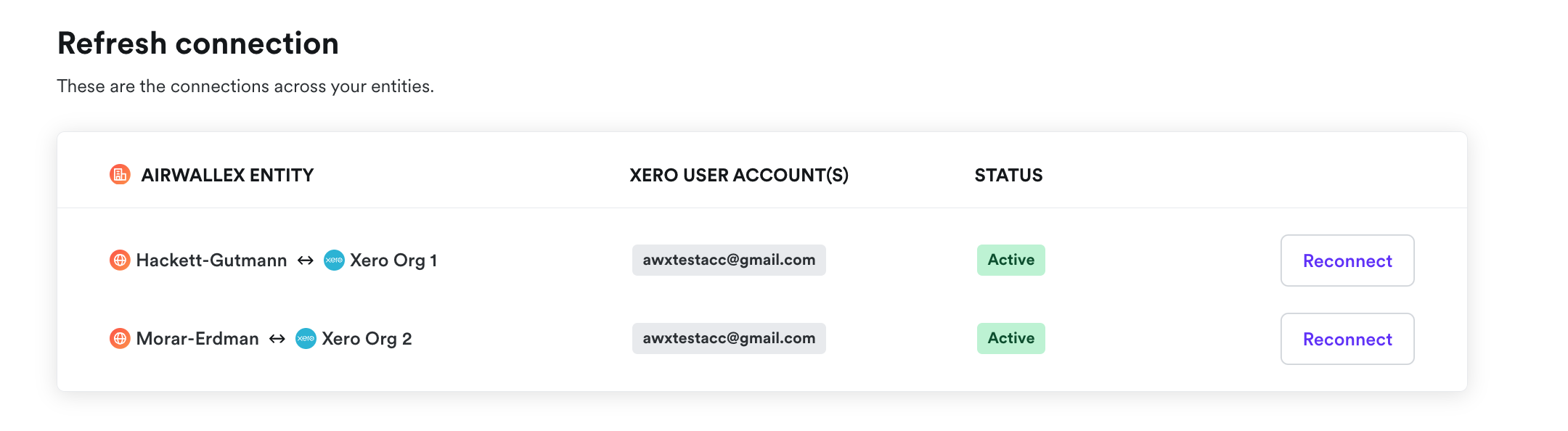Click the Hackett-Gutmann entity name
Viewport: 1568px width, 431px height.
point(211,260)
